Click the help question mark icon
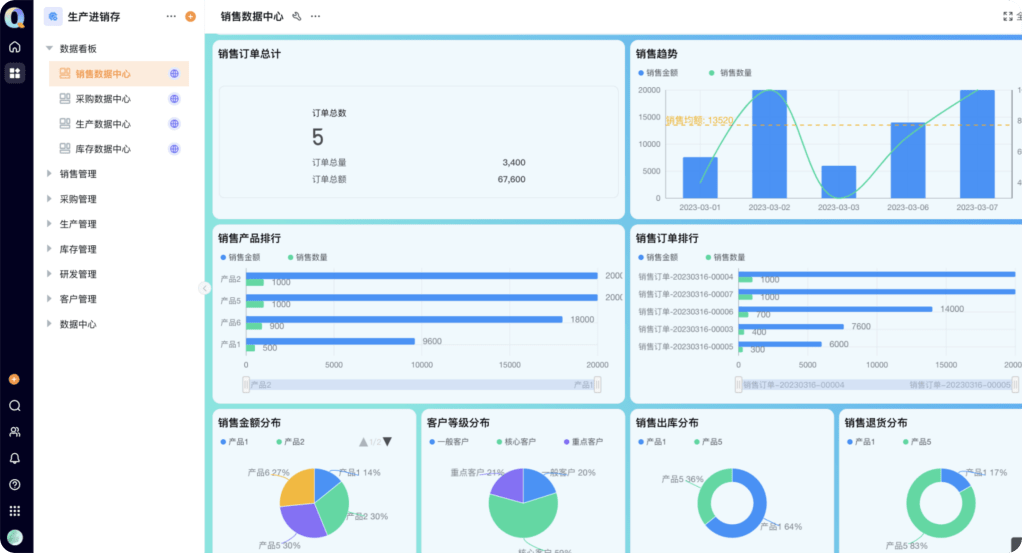 pos(15,484)
